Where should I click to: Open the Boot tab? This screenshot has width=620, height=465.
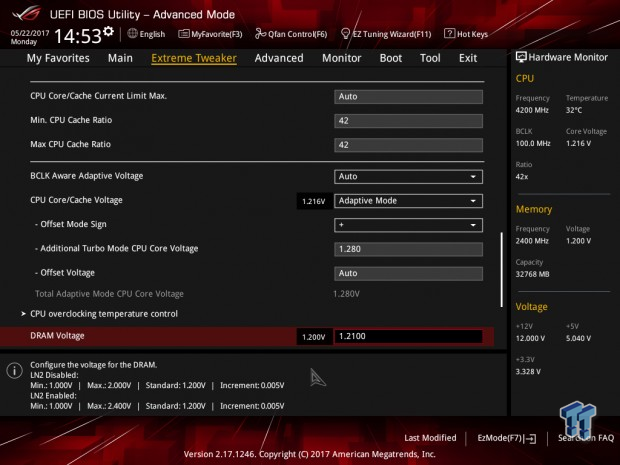point(391,58)
